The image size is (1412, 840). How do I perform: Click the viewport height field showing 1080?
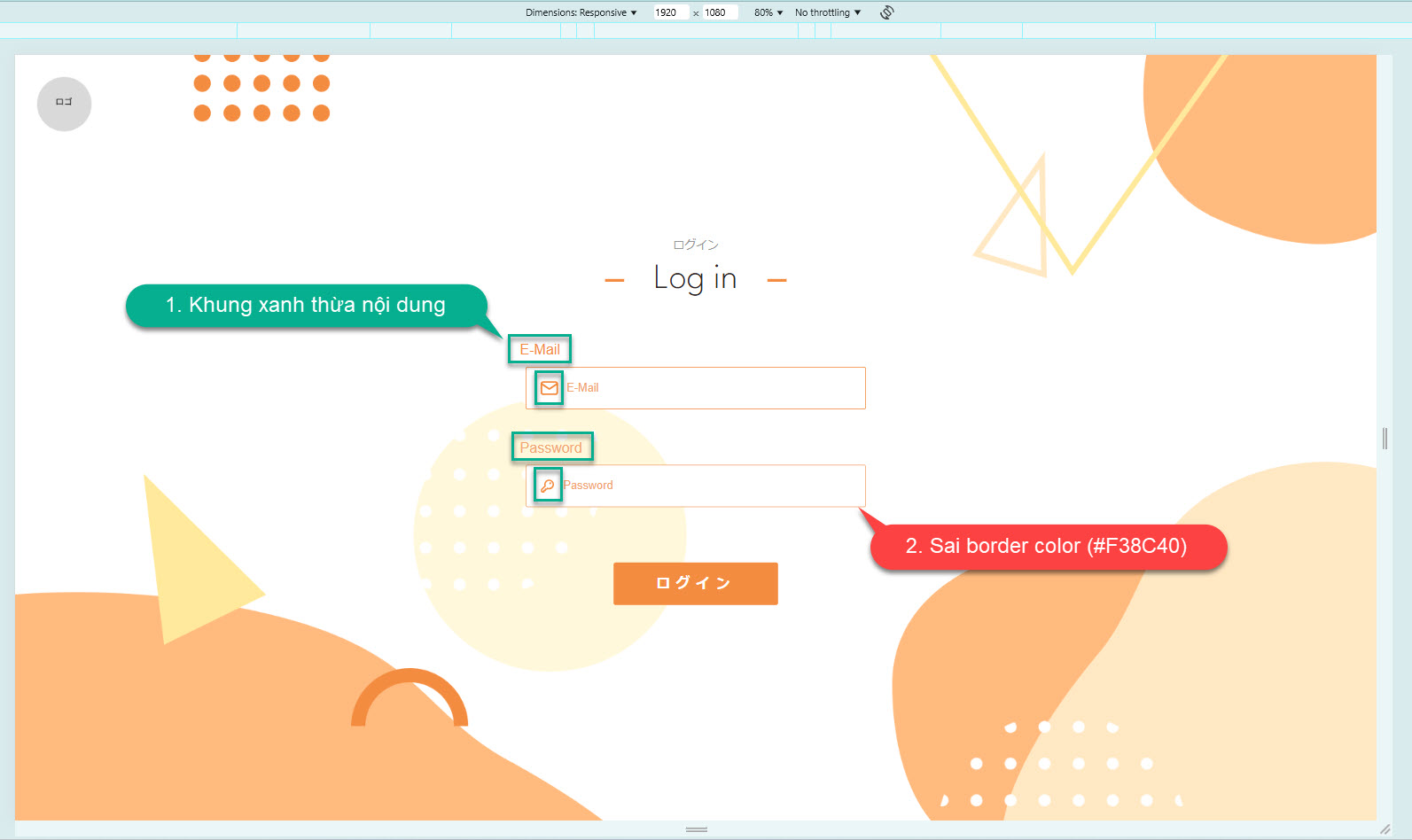(718, 12)
